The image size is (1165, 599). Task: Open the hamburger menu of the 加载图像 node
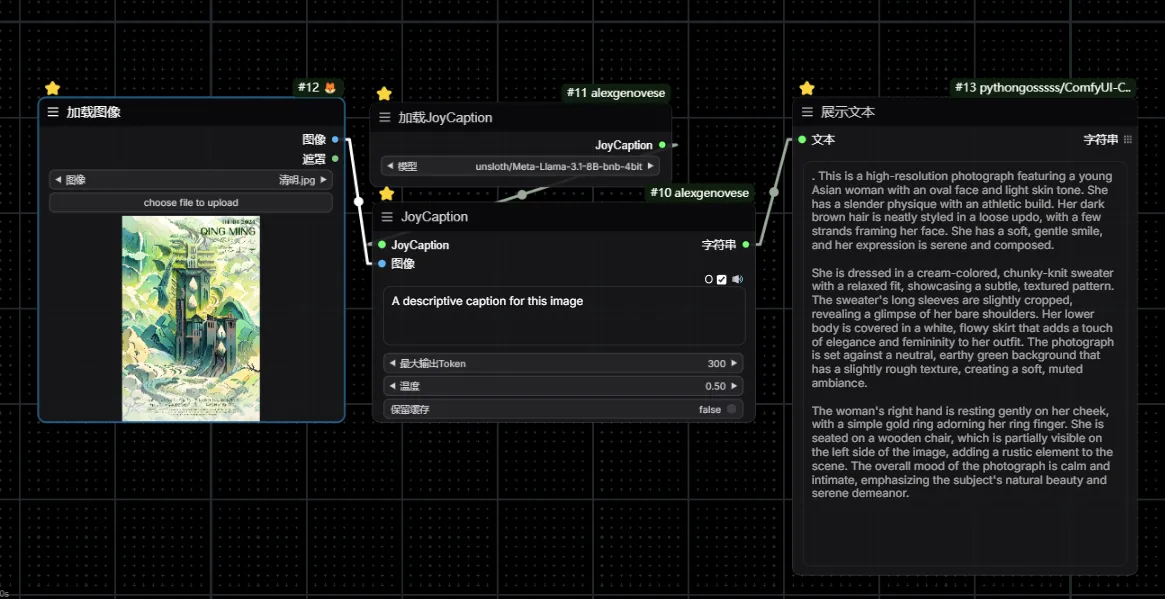click(x=53, y=112)
